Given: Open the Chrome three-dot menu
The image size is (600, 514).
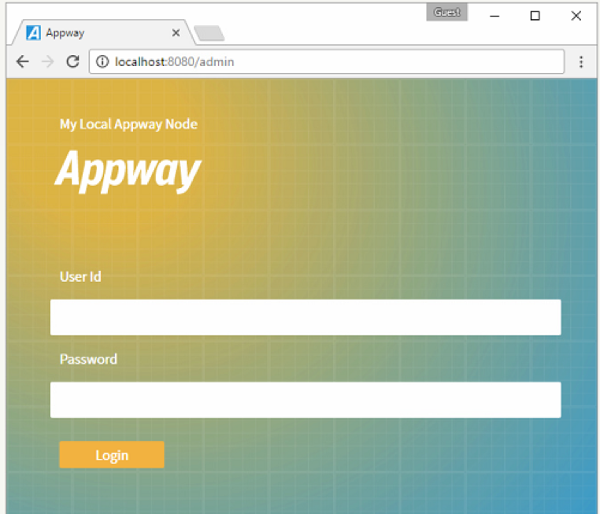Looking at the screenshot, I should 581,61.
